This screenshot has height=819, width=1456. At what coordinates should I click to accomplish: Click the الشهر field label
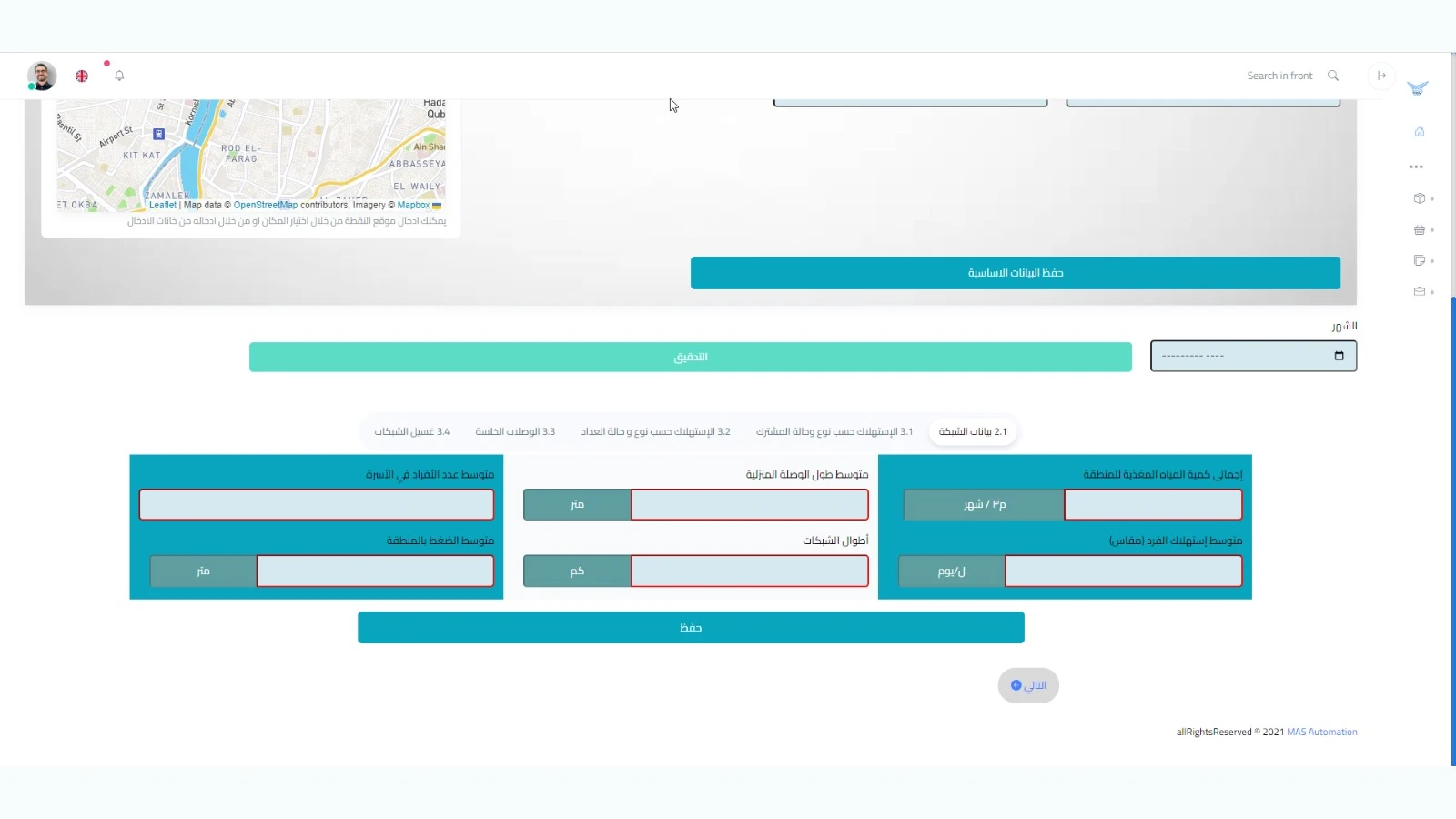click(1344, 326)
